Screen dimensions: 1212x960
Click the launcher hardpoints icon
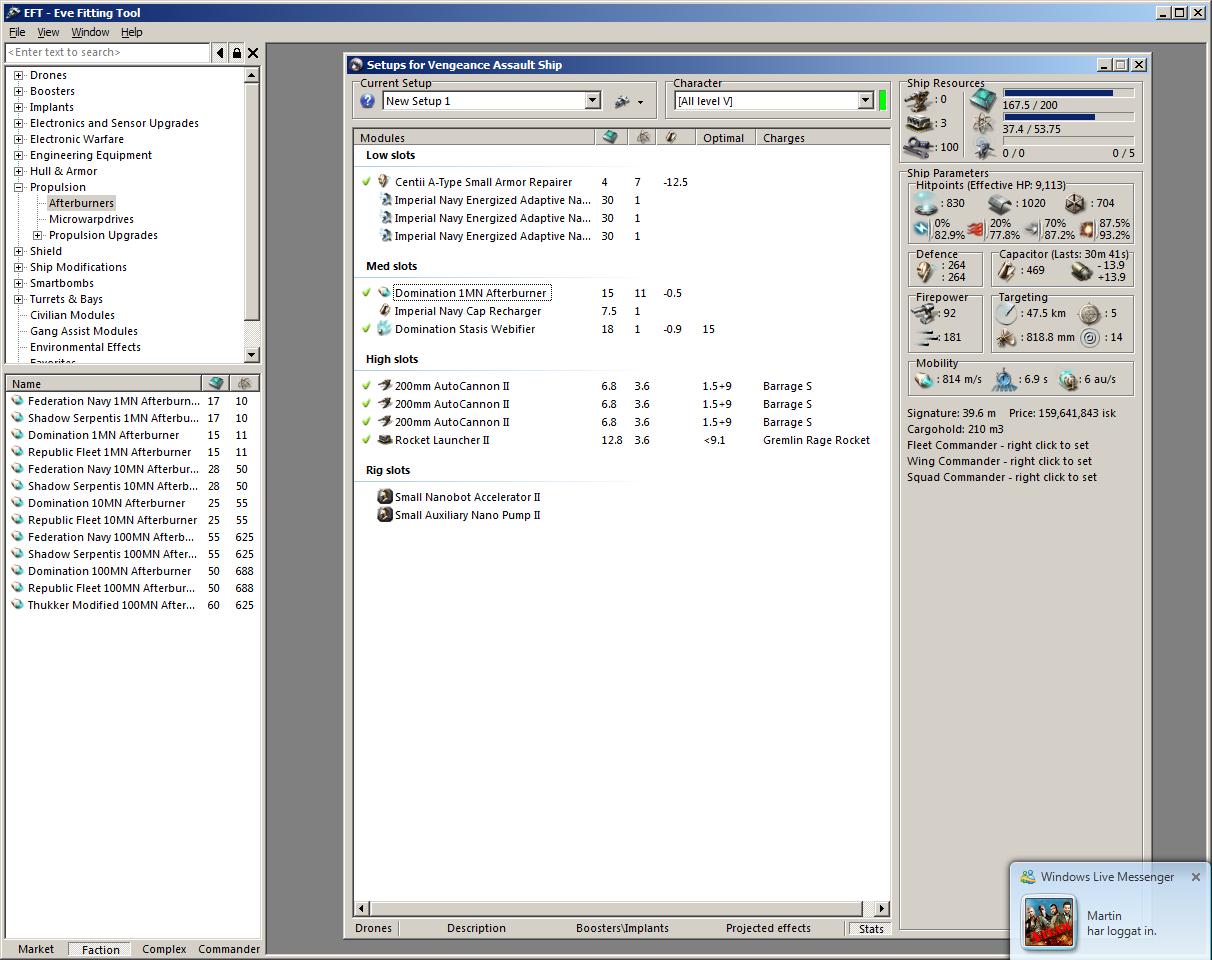920,123
